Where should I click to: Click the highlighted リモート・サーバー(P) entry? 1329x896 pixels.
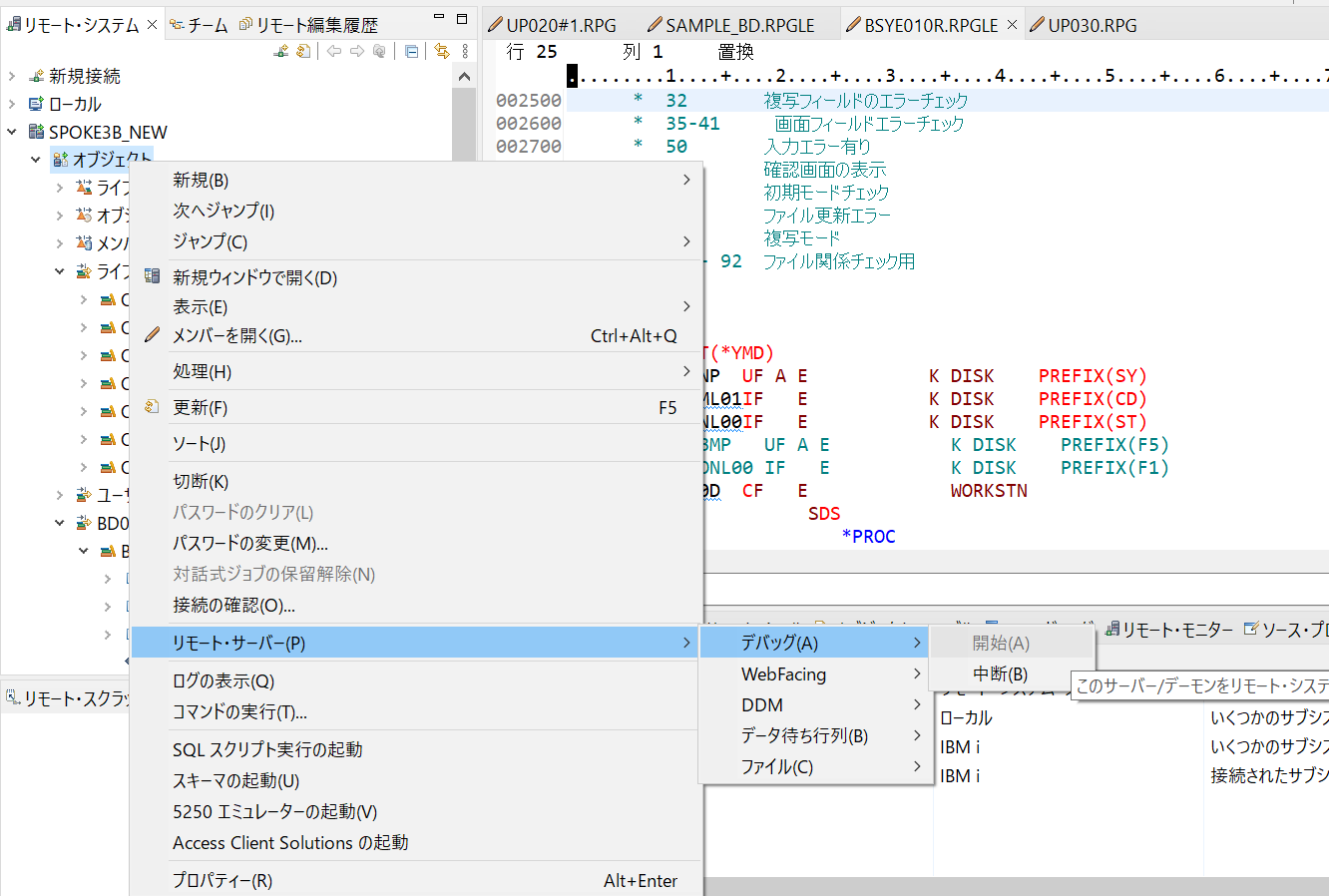pos(416,644)
